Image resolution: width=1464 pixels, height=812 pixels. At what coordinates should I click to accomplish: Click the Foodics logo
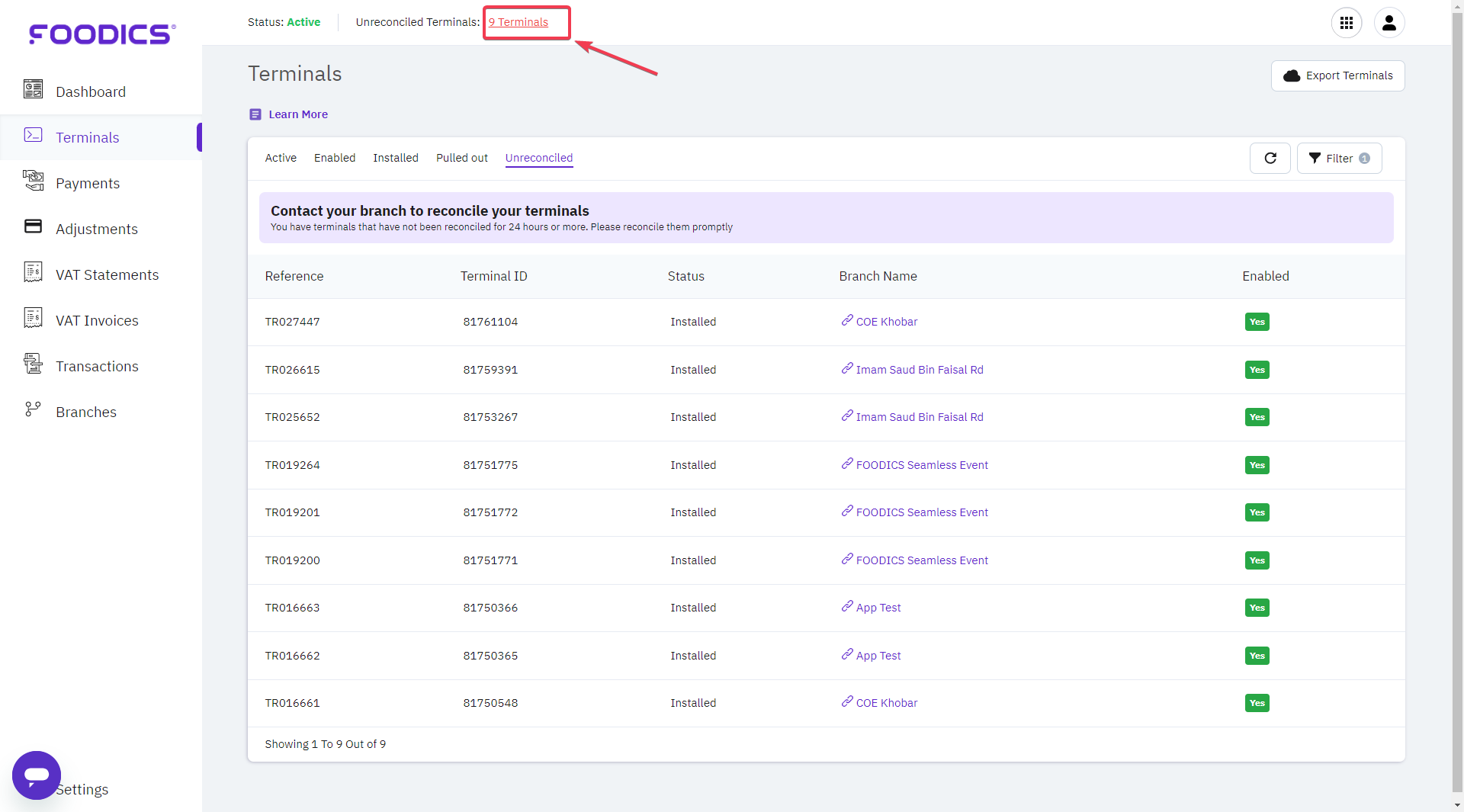pos(102,34)
